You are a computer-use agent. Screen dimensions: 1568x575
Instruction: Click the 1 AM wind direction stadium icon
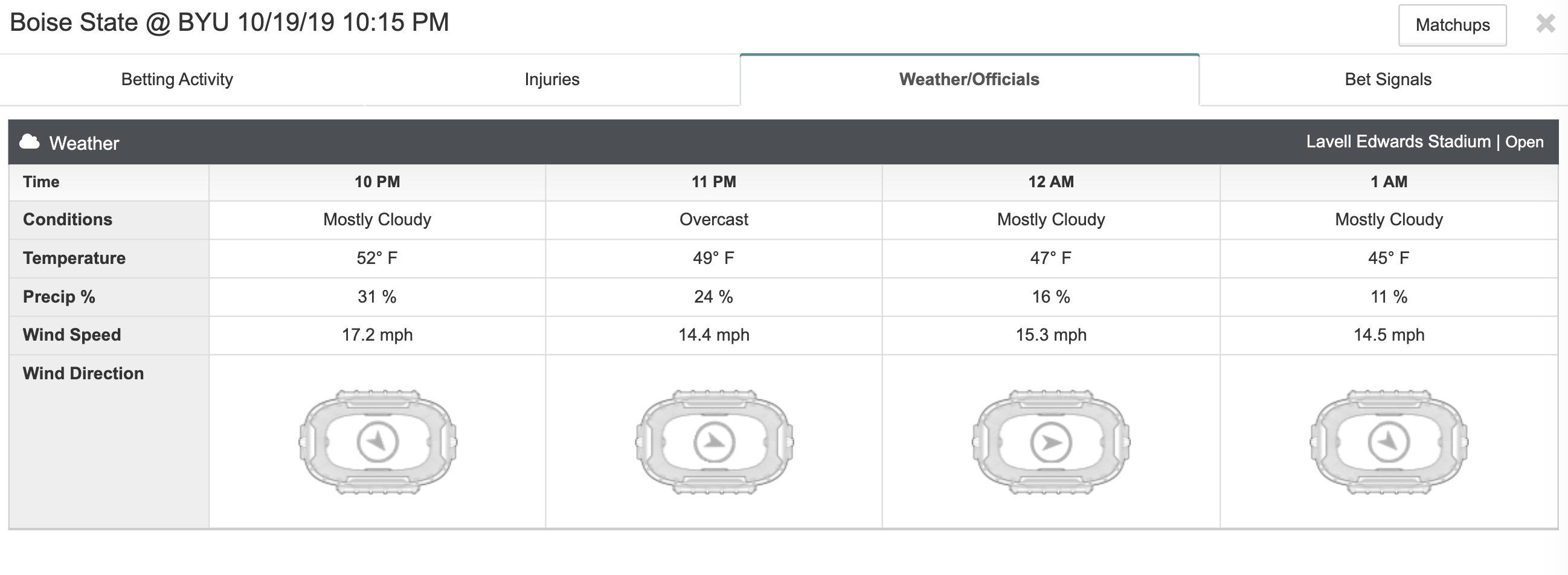[x=1389, y=442]
